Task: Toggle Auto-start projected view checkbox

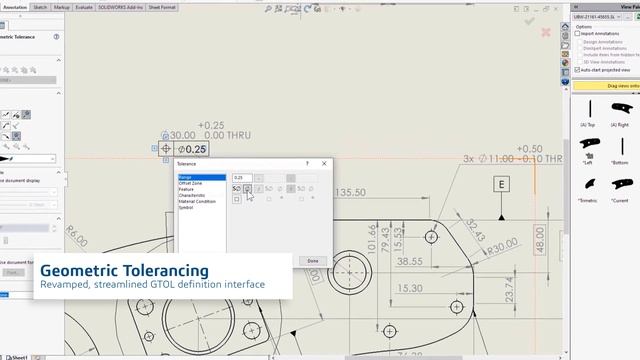Action: (577, 70)
